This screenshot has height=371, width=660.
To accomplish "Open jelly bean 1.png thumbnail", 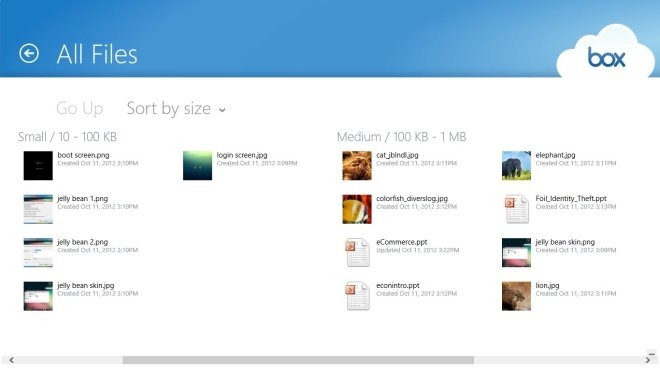I will point(38,209).
